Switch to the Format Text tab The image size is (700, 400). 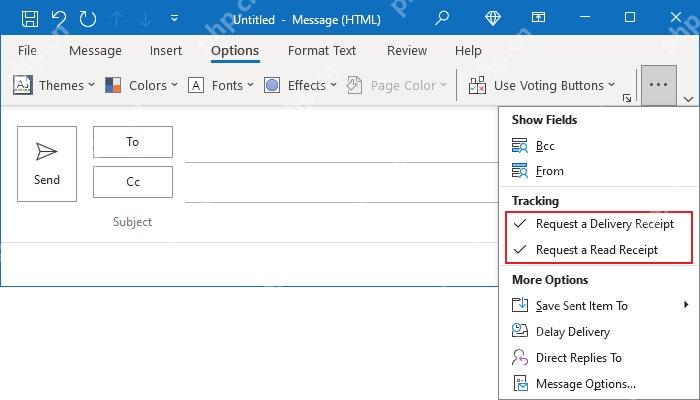pyautogui.click(x=322, y=50)
